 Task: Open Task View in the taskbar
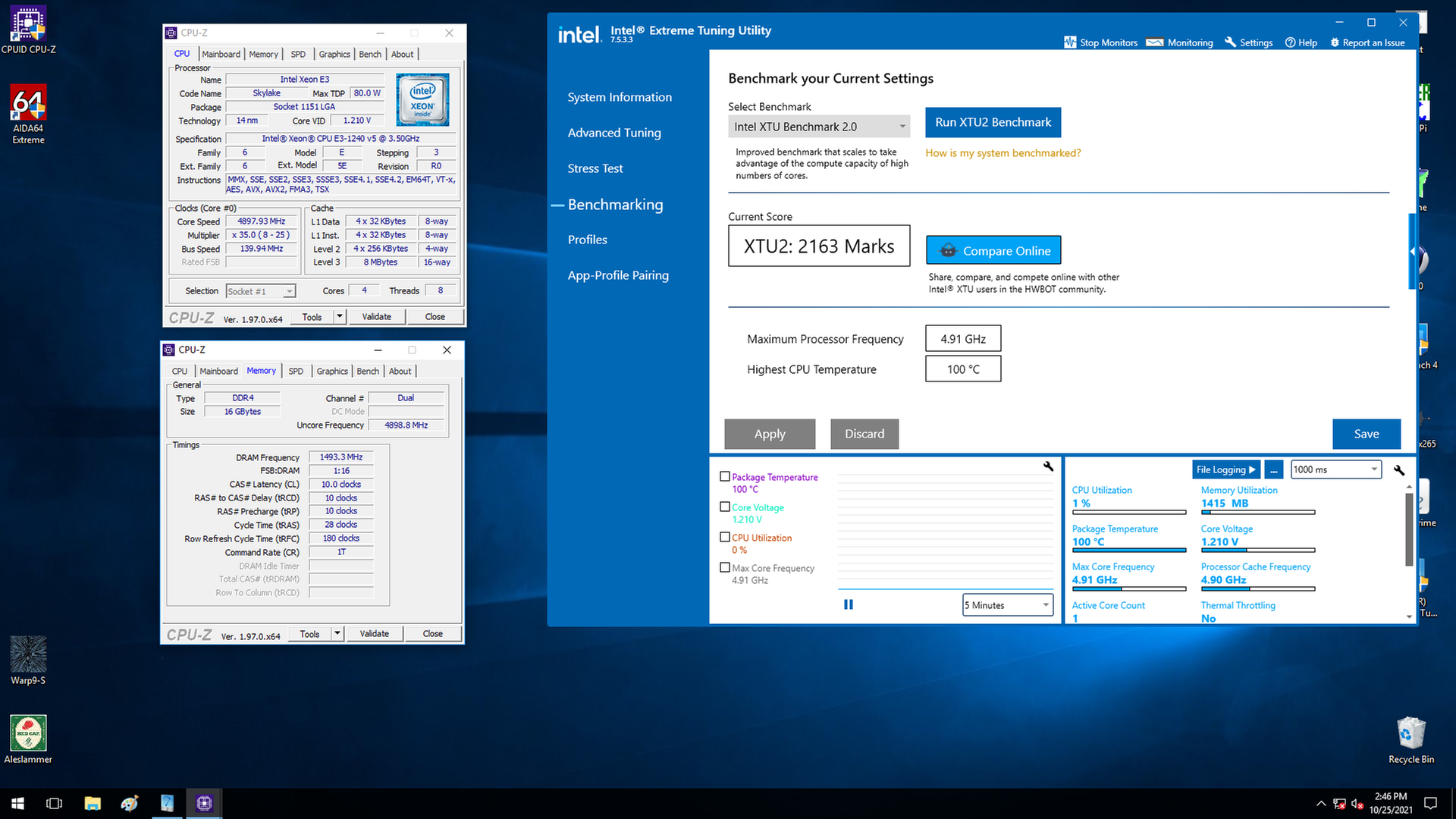(55, 803)
